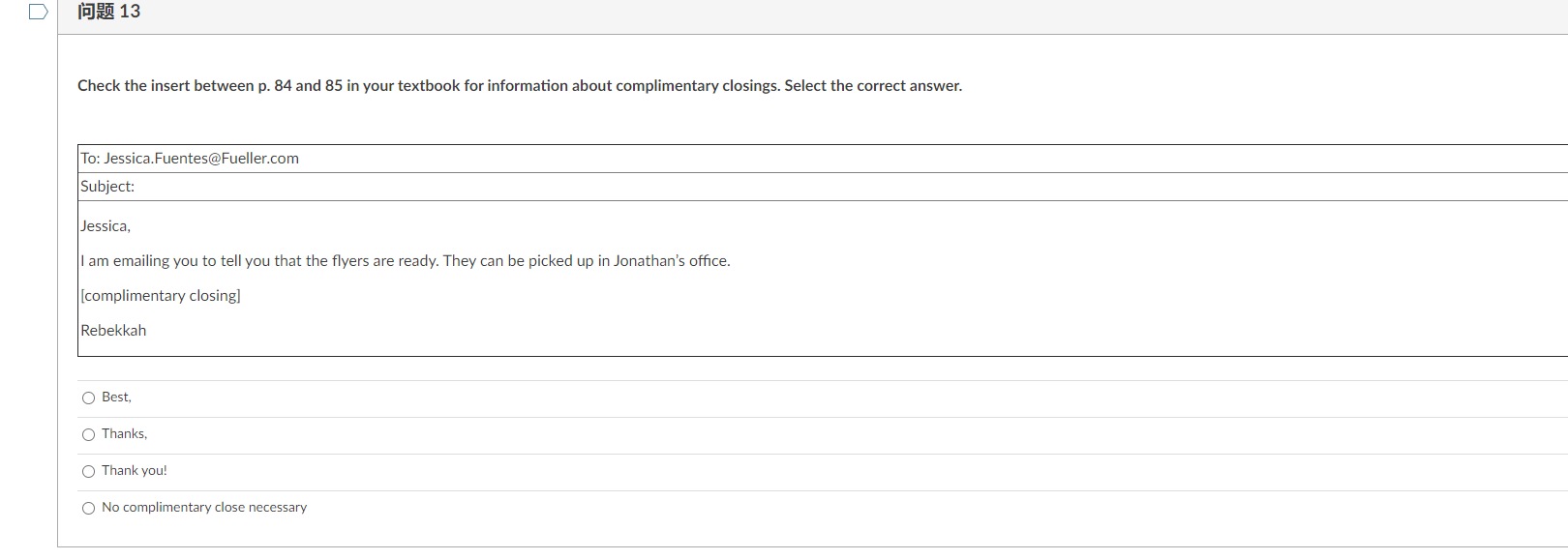This screenshot has height=560, width=1568.
Task: Click the Jessica.Fuentes@Fueller.com email address
Action: [201, 159]
